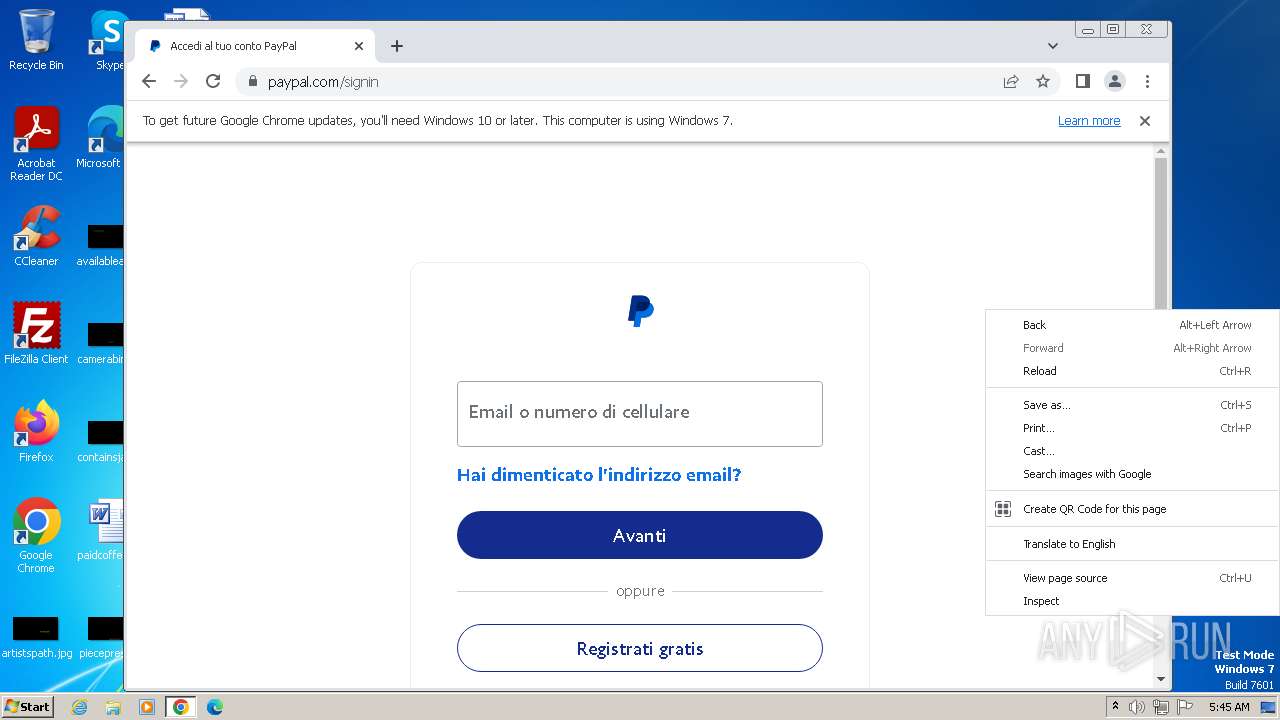Open Chrome profile avatar icon
This screenshot has height=720, width=1280.
1115,82
